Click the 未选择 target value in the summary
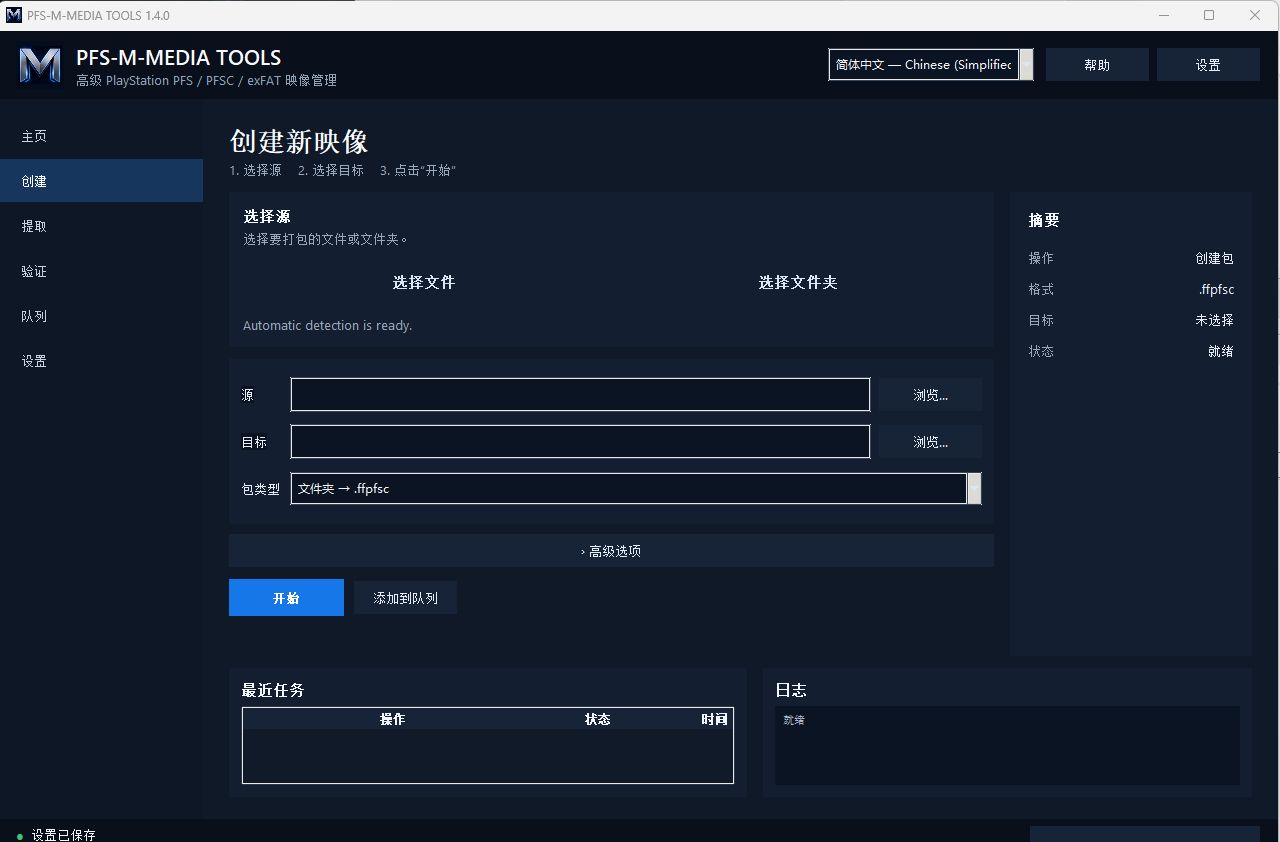The image size is (1280, 842). 1214,320
